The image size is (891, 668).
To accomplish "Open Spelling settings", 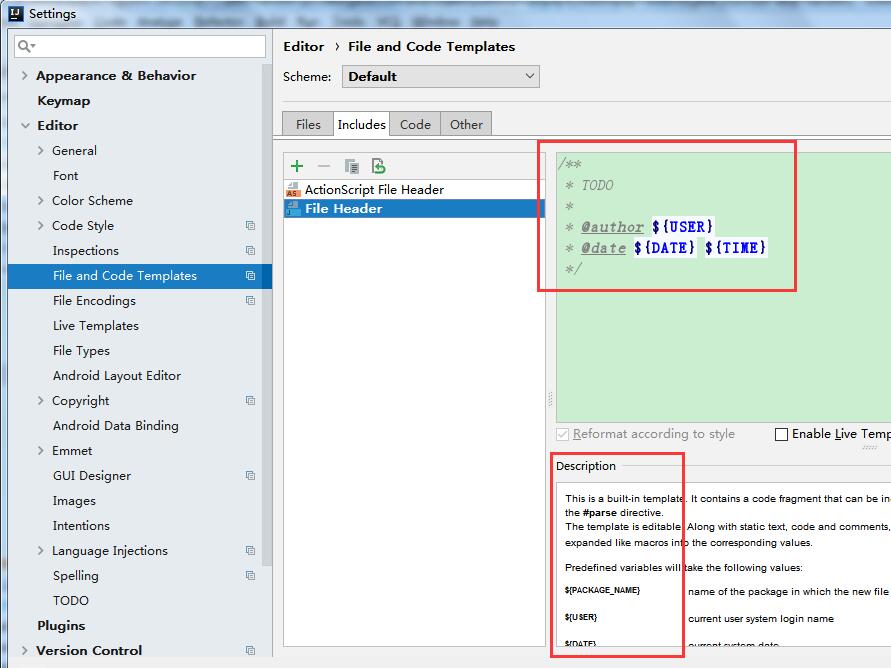I will (76, 575).
